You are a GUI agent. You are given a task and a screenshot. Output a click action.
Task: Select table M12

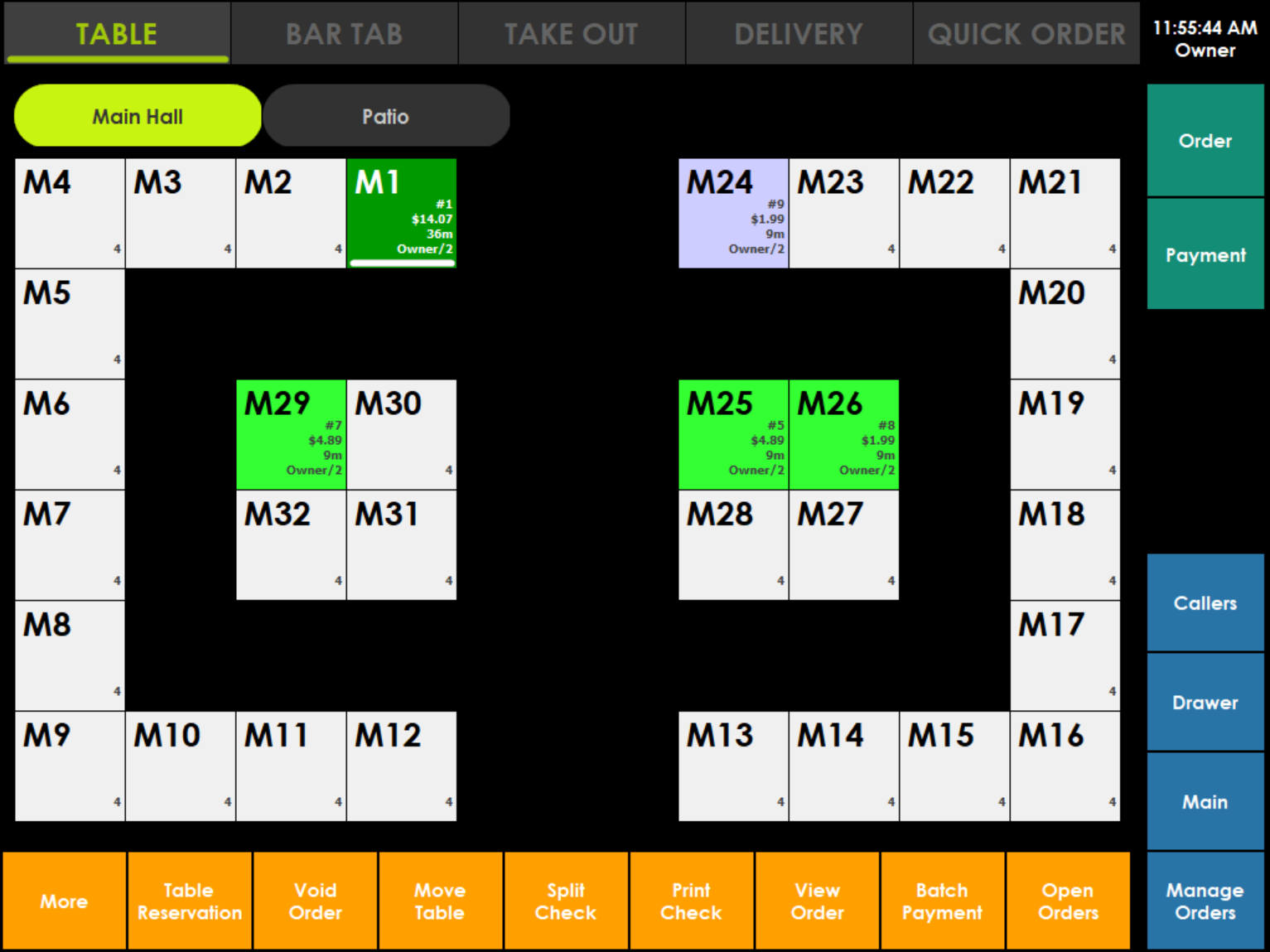(x=402, y=766)
